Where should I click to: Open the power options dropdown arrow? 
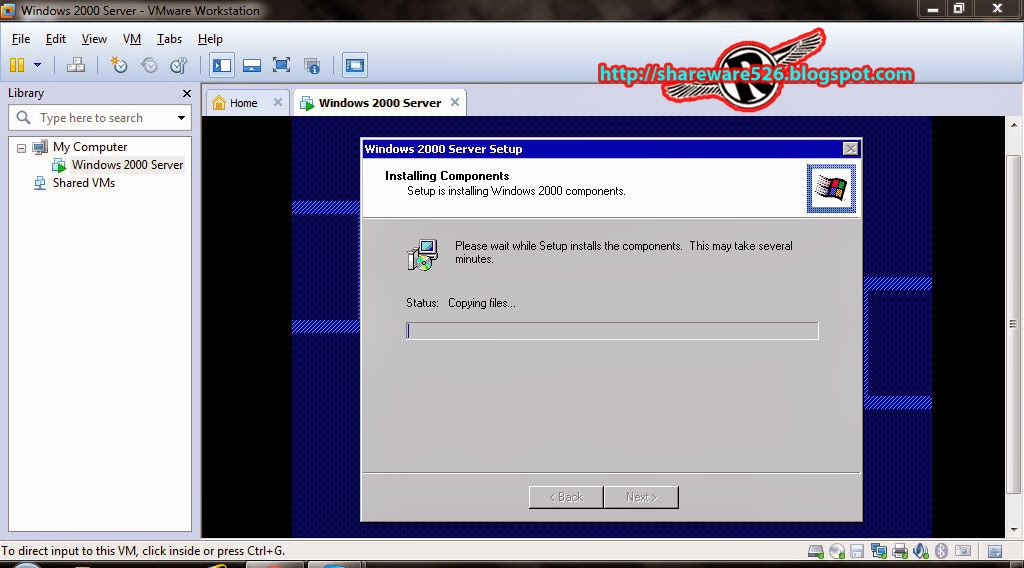click(37, 65)
